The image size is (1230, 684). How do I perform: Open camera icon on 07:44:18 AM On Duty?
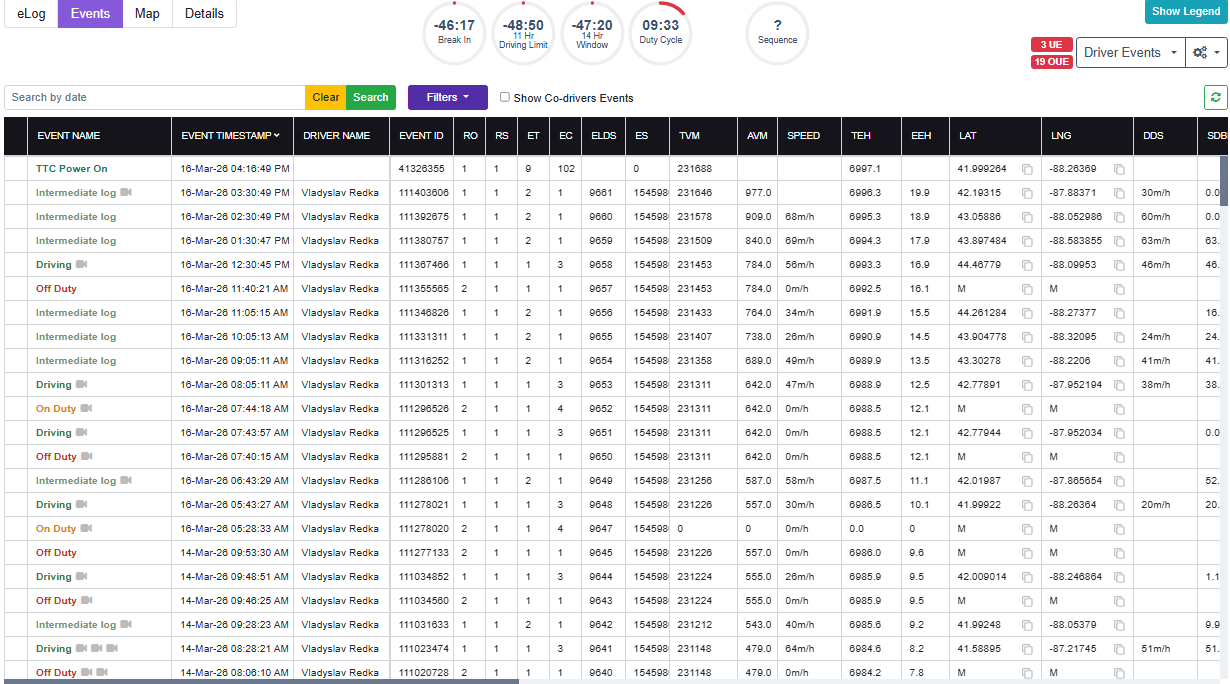click(x=87, y=408)
